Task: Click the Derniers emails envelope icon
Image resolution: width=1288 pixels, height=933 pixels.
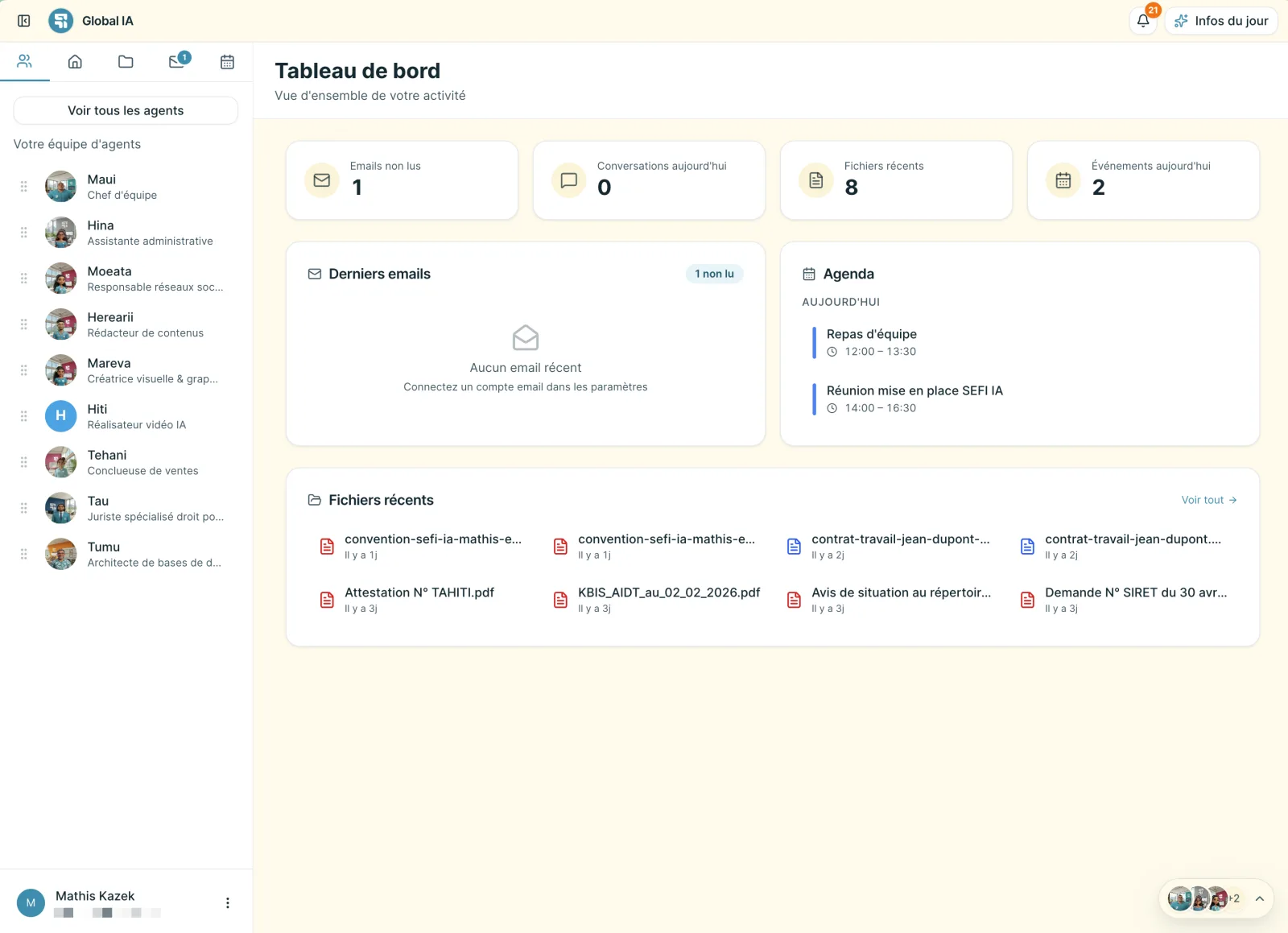Action: point(315,274)
